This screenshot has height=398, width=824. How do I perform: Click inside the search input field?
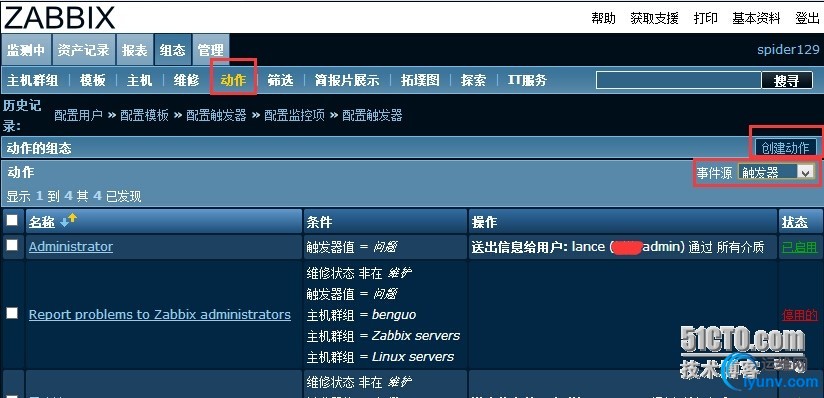[x=678, y=80]
